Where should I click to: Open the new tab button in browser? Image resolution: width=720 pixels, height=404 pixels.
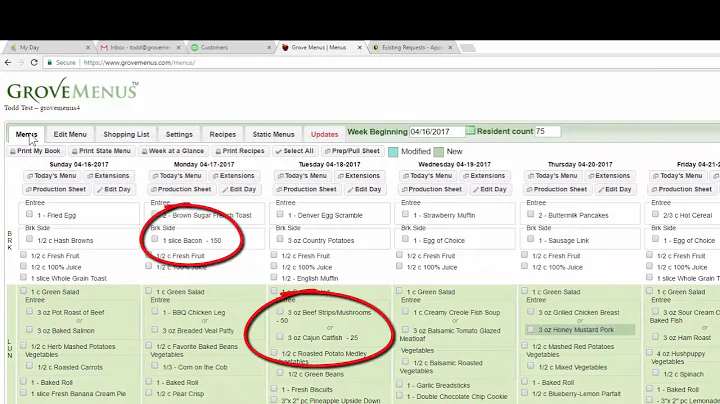467,48
